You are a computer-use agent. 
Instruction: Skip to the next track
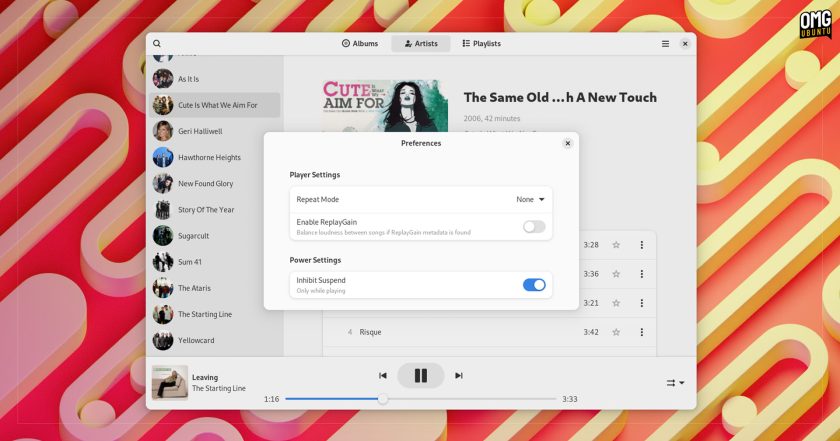pos(459,376)
